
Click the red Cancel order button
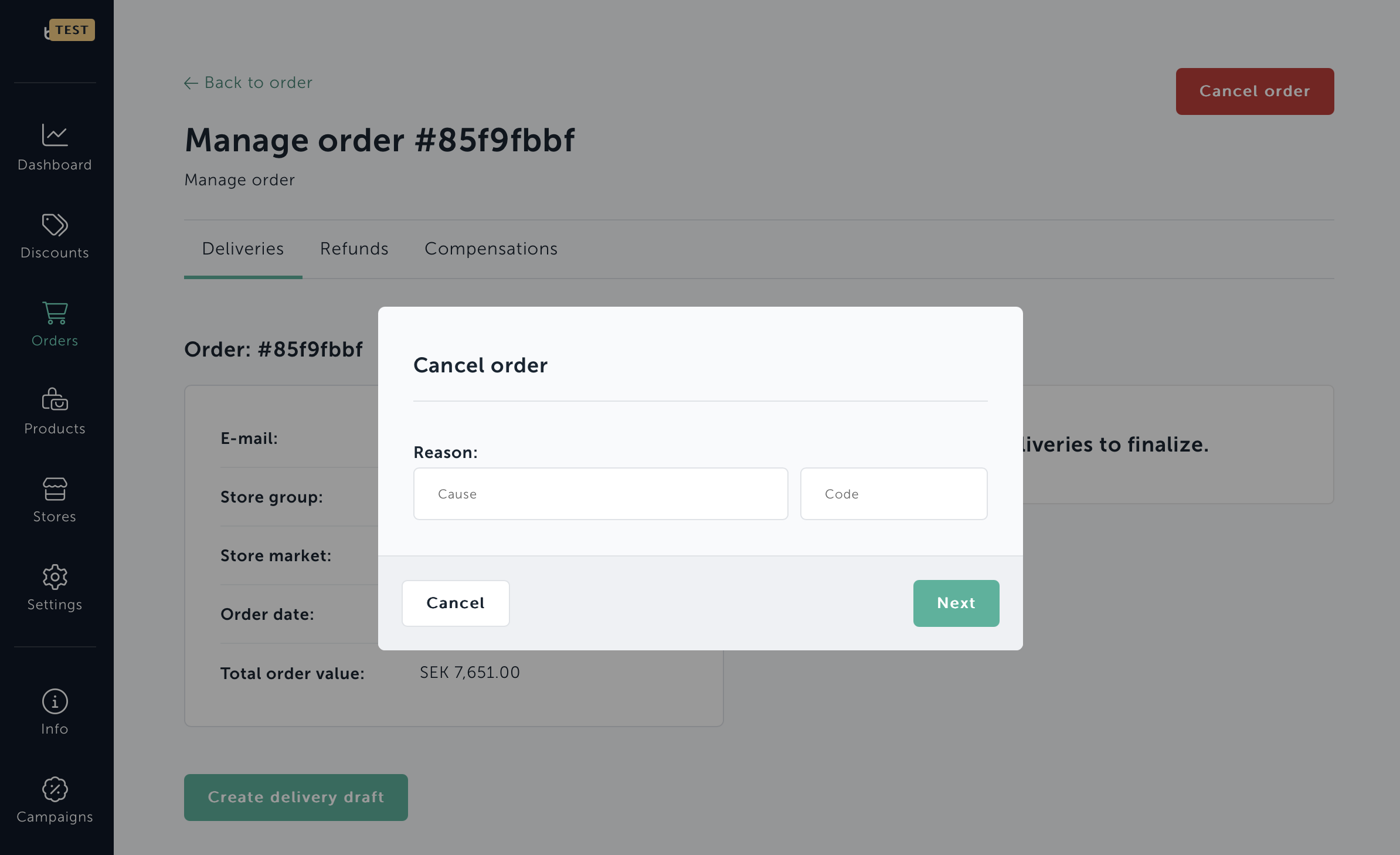coord(1255,91)
